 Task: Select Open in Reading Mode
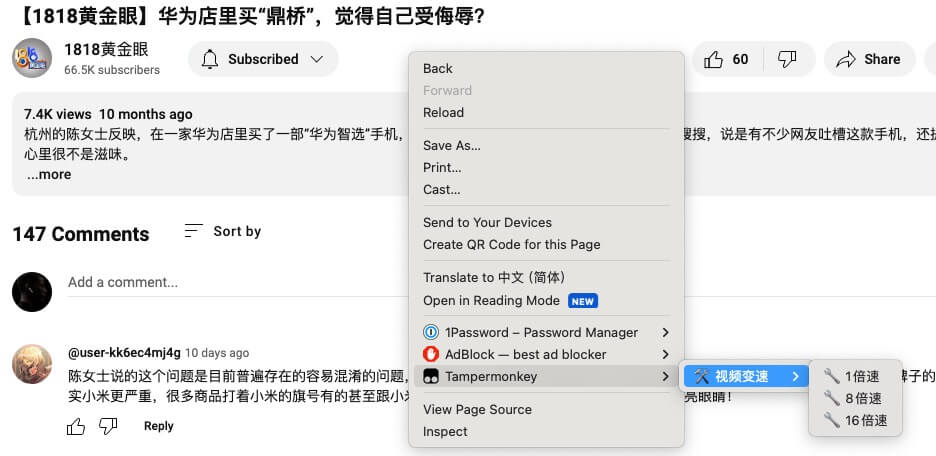tap(546, 301)
